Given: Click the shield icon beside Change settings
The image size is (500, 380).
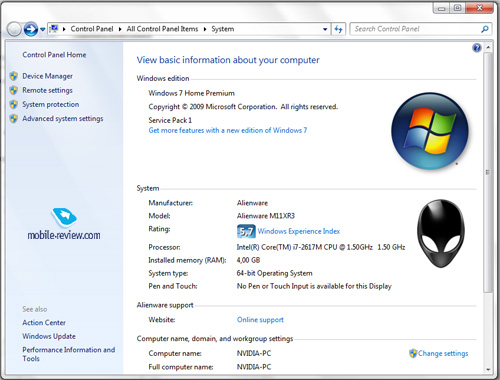Looking at the screenshot, I should click(413, 353).
